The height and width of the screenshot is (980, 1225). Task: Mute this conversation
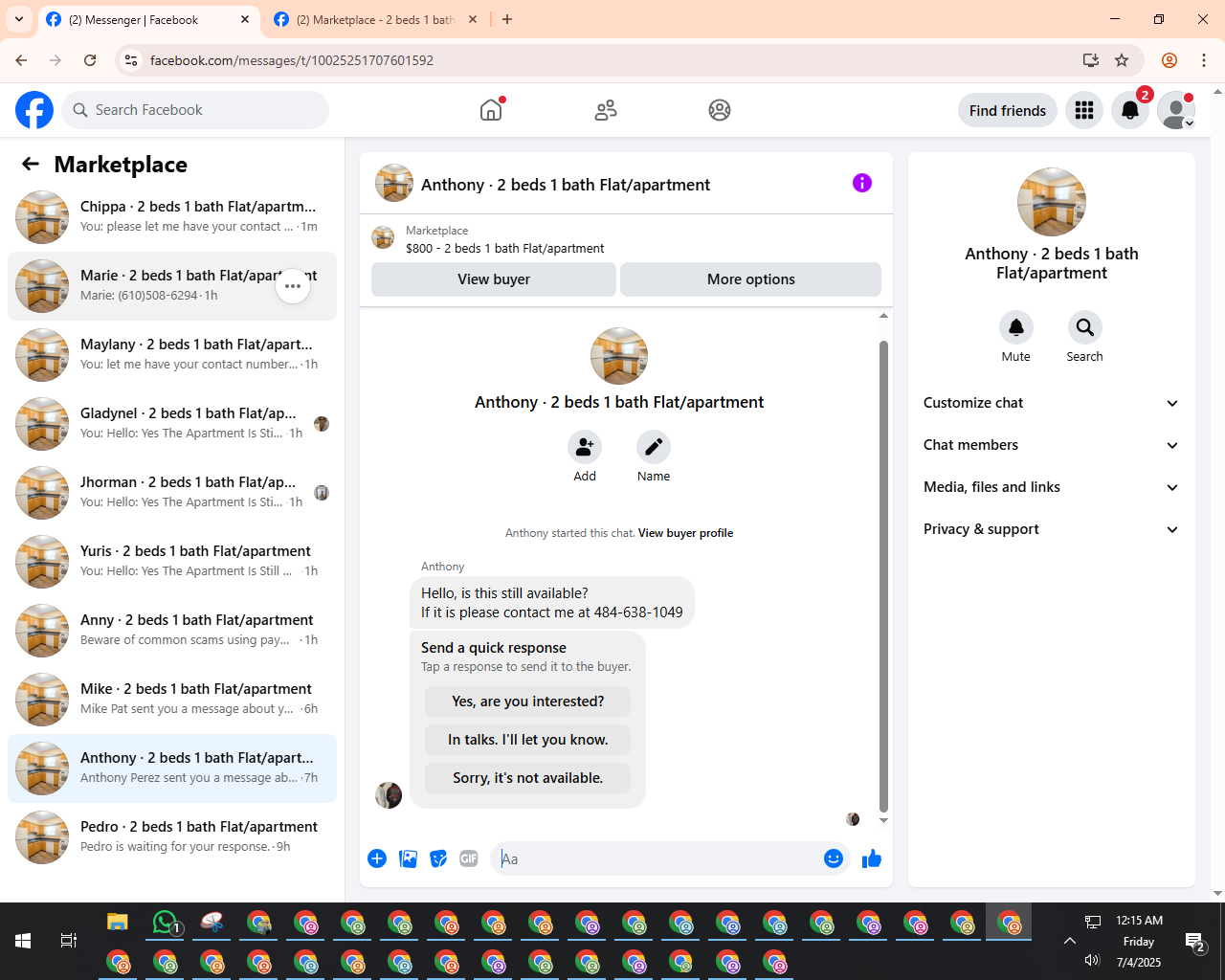coord(1016,327)
